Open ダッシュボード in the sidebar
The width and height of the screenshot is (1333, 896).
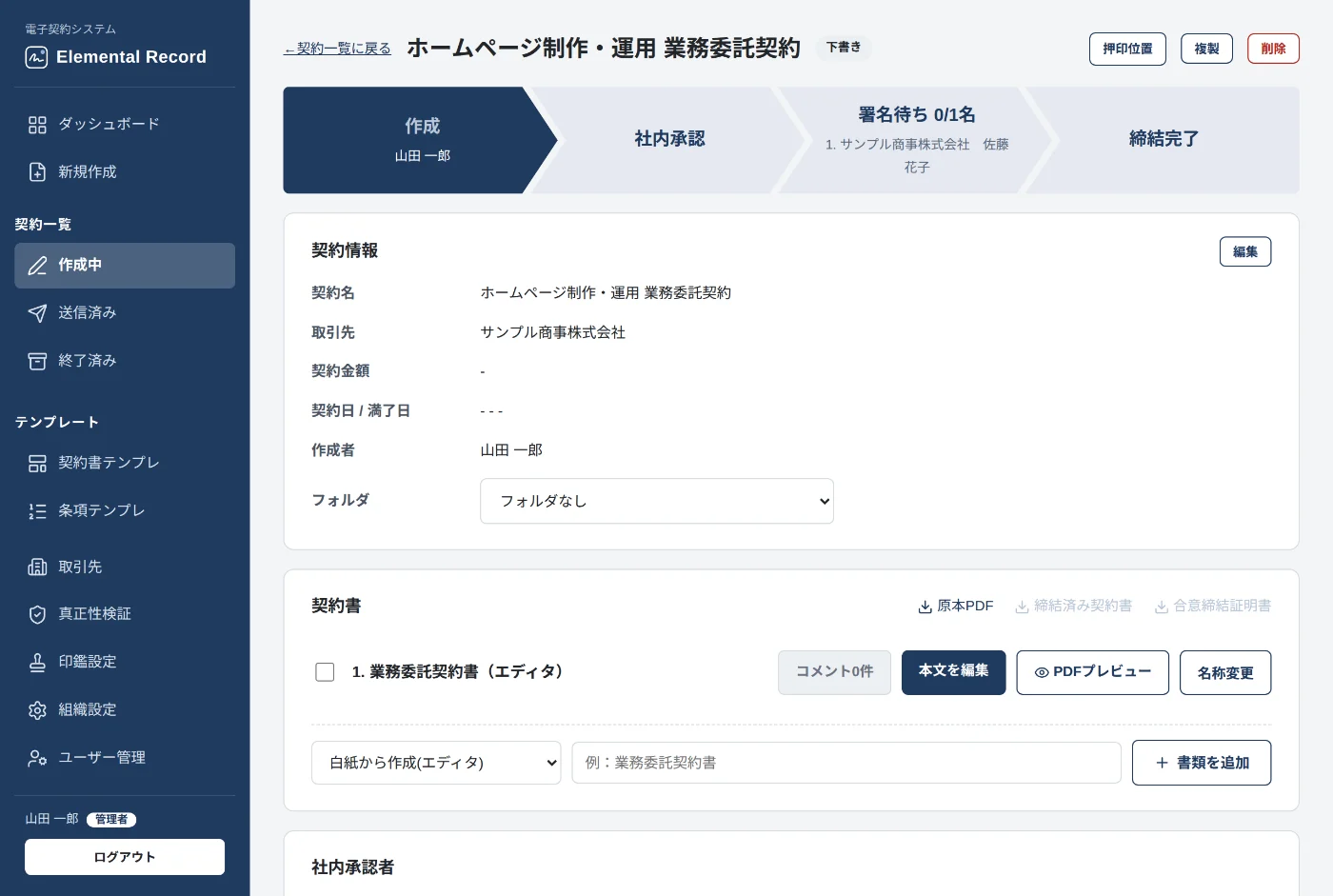(x=125, y=125)
